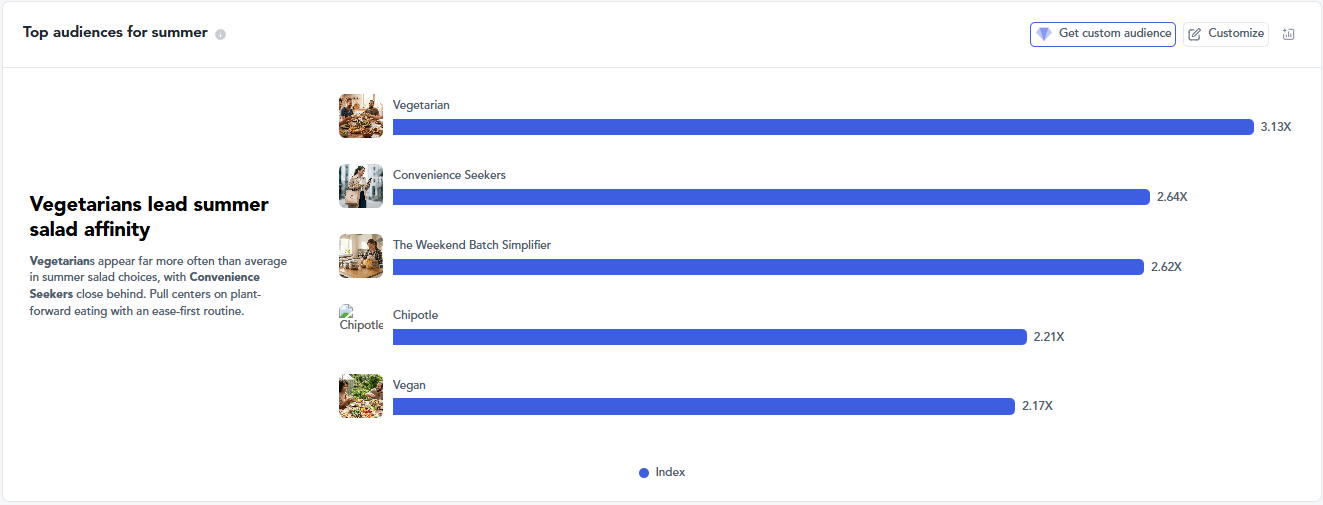Select the Chipotle 2.21X bar

click(x=710, y=337)
